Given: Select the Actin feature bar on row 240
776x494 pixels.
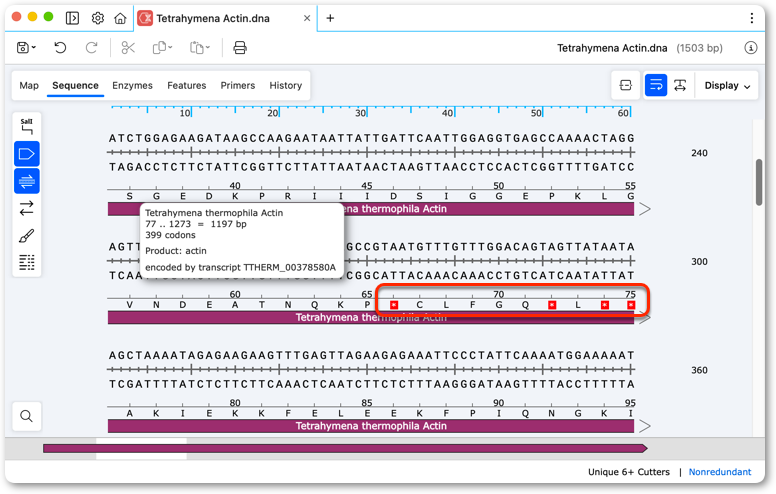Looking at the screenshot, I should tap(371, 209).
